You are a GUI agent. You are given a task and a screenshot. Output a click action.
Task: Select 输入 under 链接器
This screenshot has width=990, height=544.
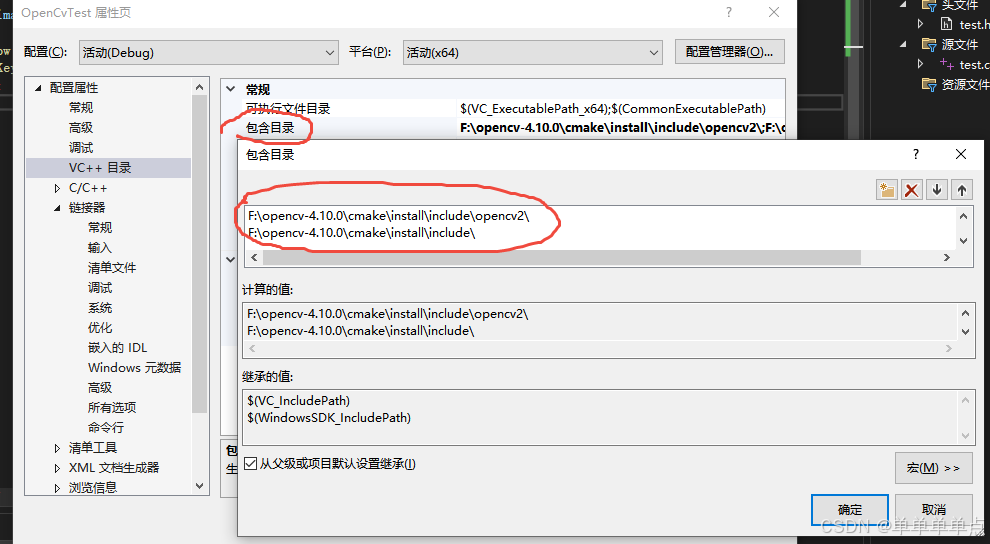coord(100,248)
